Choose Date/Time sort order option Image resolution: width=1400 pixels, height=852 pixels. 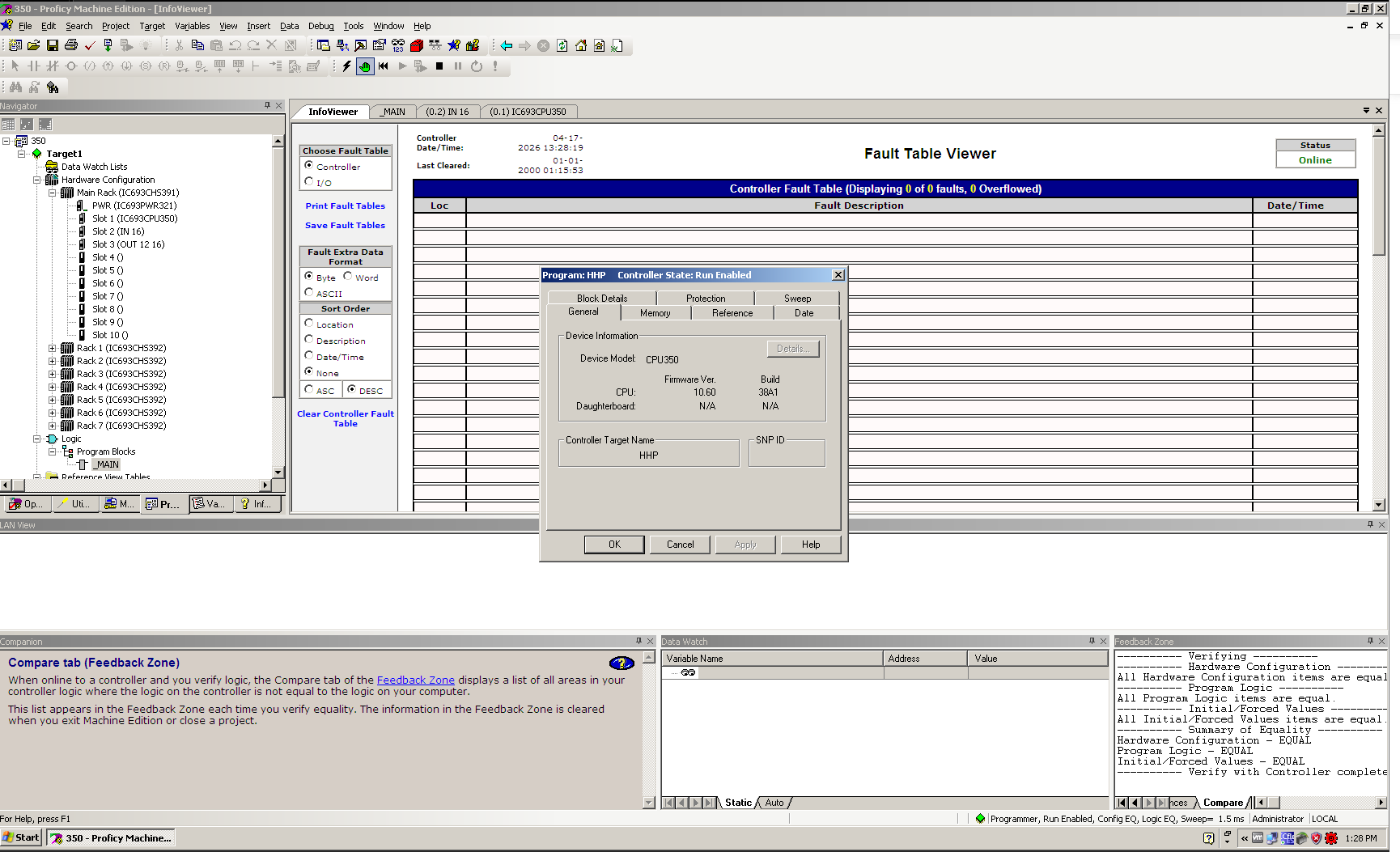click(x=309, y=356)
